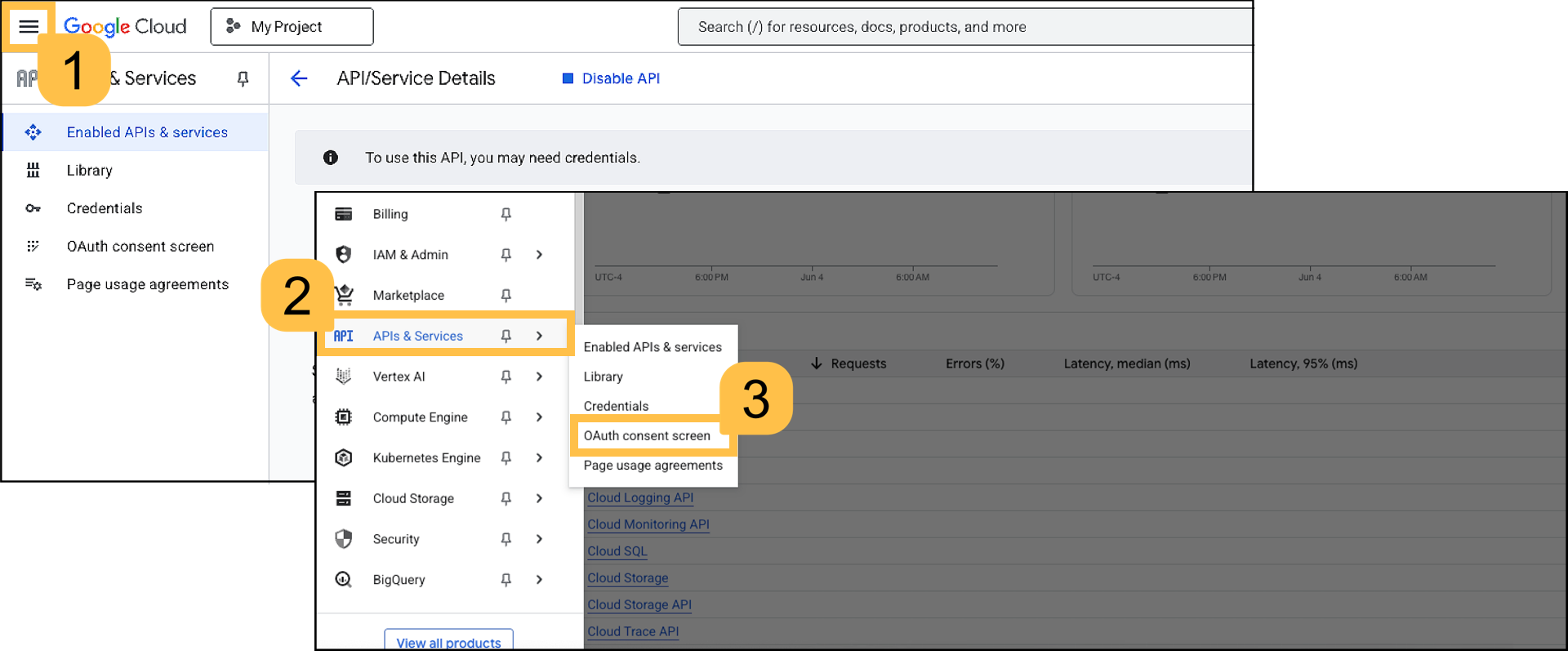Viewport: 1568px width, 651px height.
Task: Click the Google Cloud logo
Action: (x=125, y=26)
